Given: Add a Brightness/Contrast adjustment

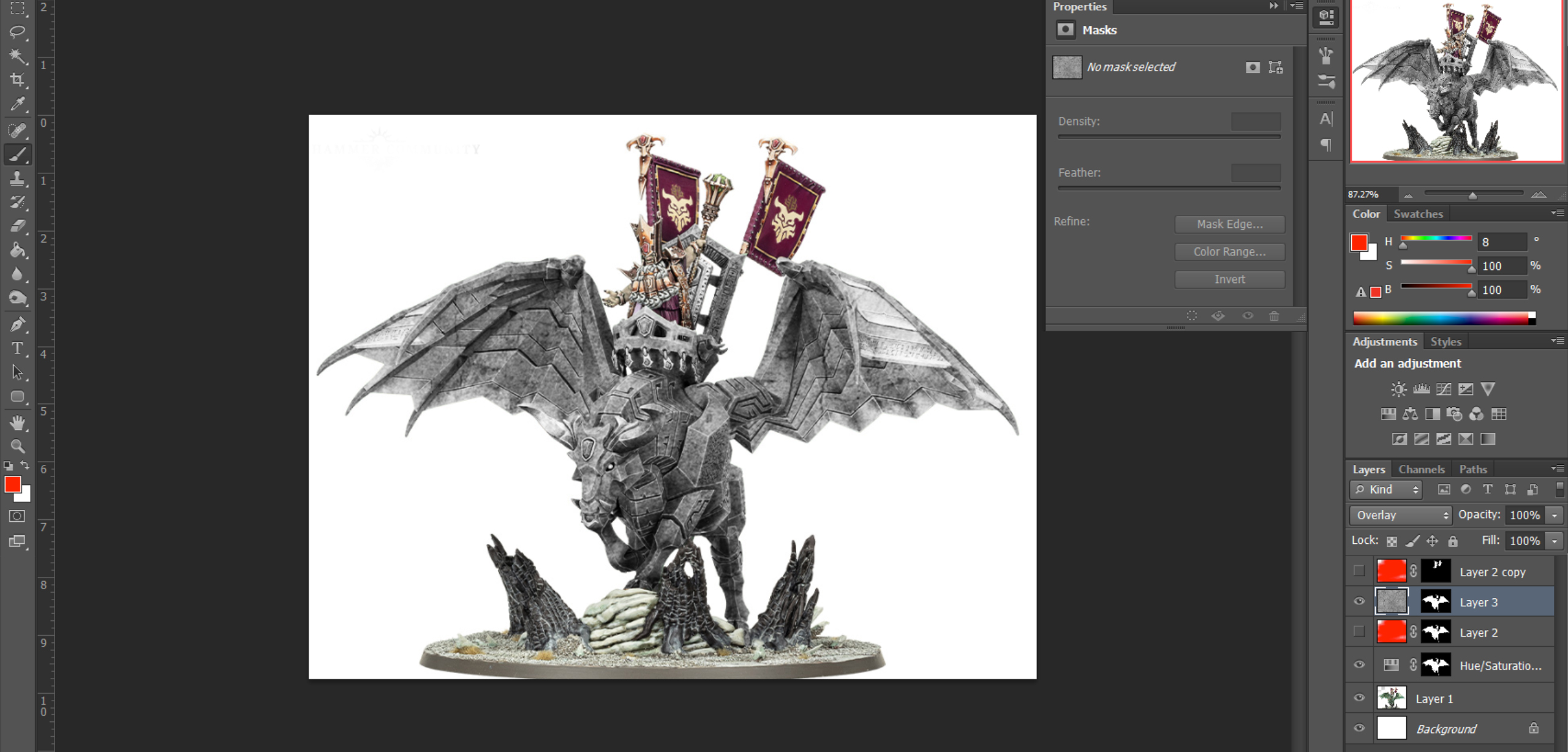Looking at the screenshot, I should coord(1398,389).
